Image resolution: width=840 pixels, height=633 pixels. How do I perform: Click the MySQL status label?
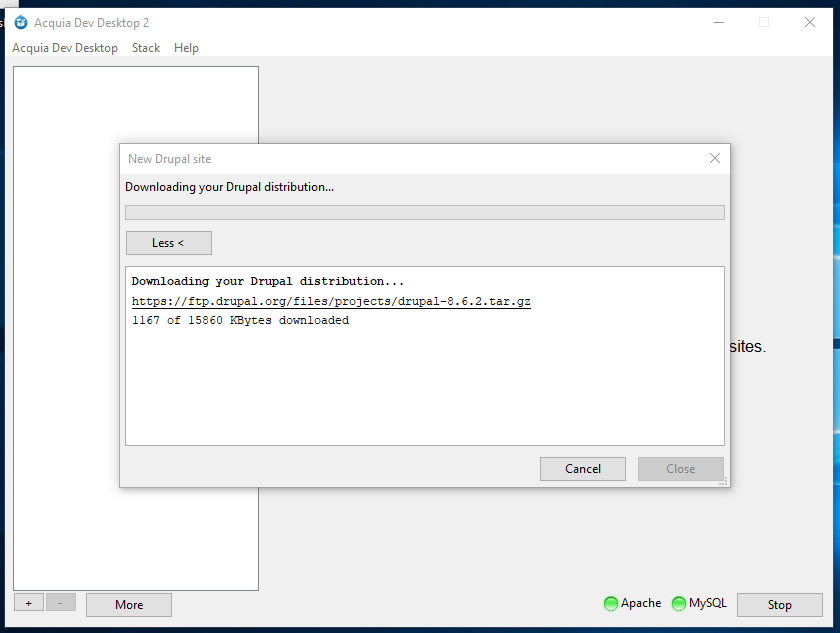(x=708, y=603)
